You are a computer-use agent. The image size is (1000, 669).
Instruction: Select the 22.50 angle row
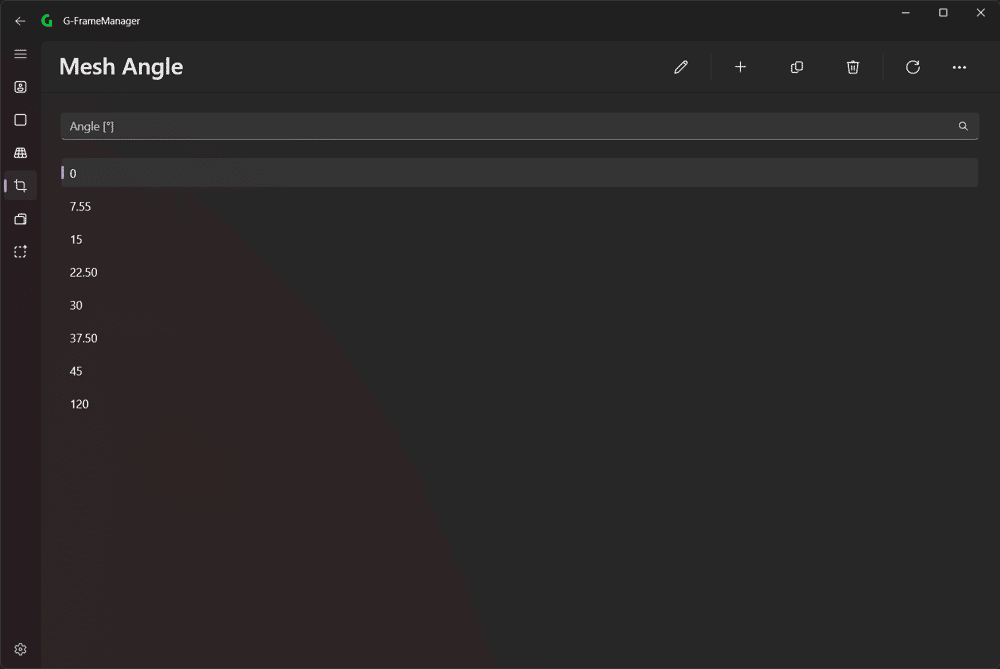519,272
